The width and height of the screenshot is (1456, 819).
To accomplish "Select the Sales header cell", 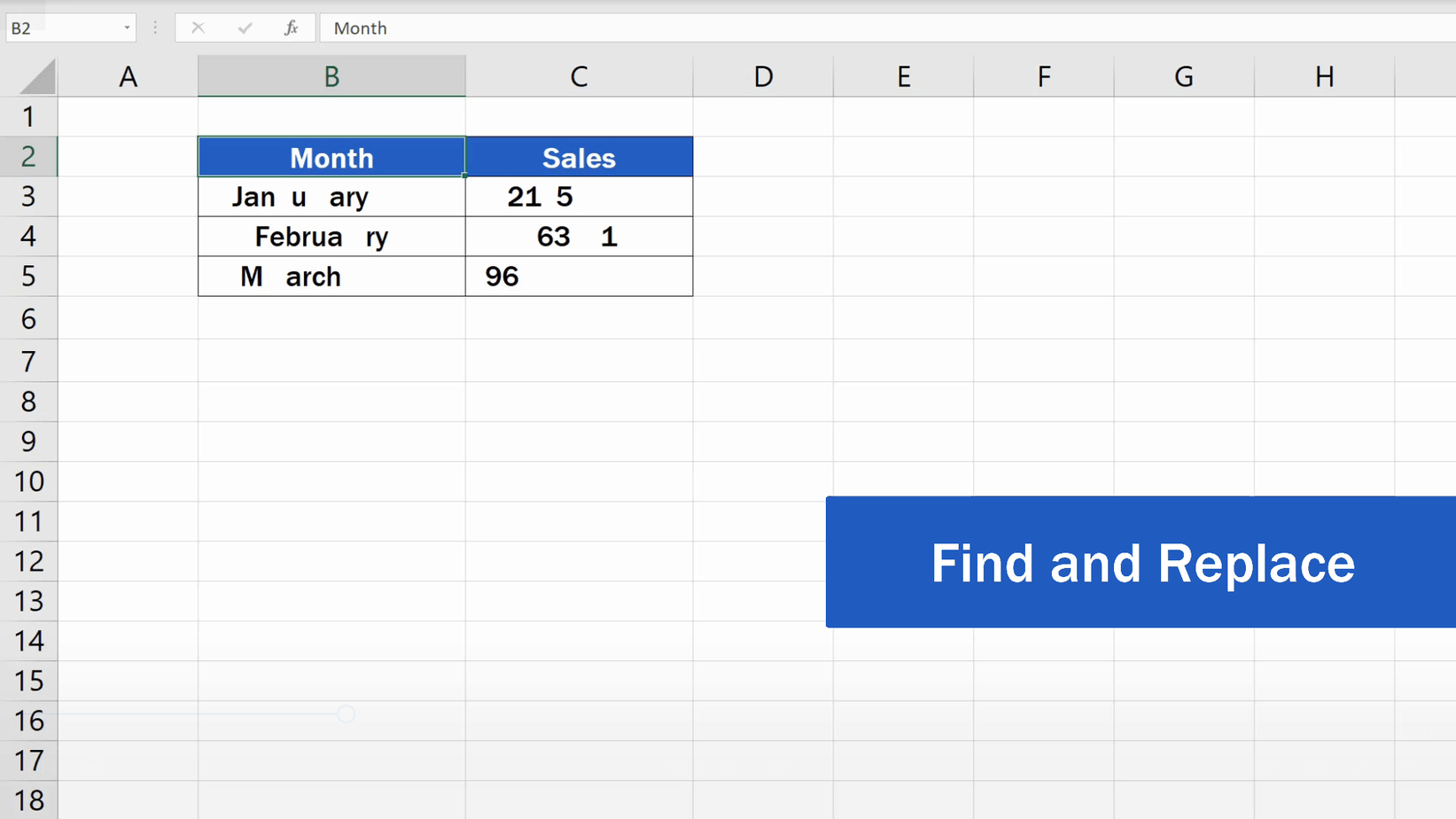I will click(x=579, y=157).
